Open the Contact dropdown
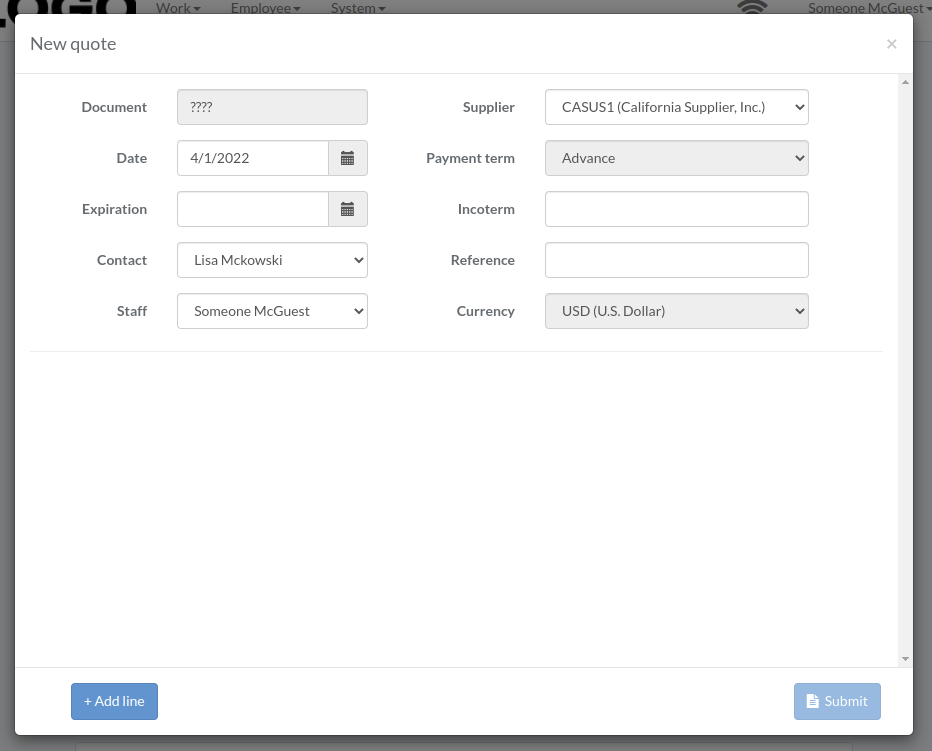The image size is (932, 751). [272, 260]
